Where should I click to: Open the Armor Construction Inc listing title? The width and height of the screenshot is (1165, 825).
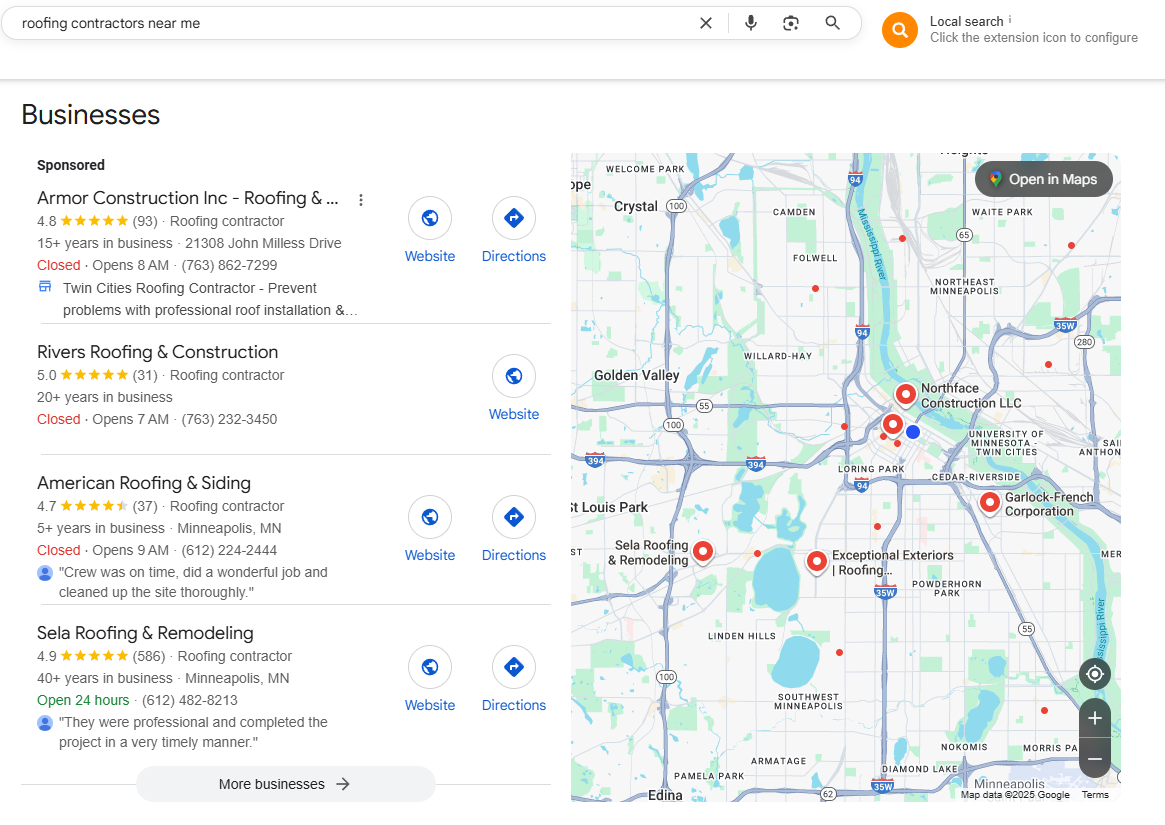tap(188, 198)
